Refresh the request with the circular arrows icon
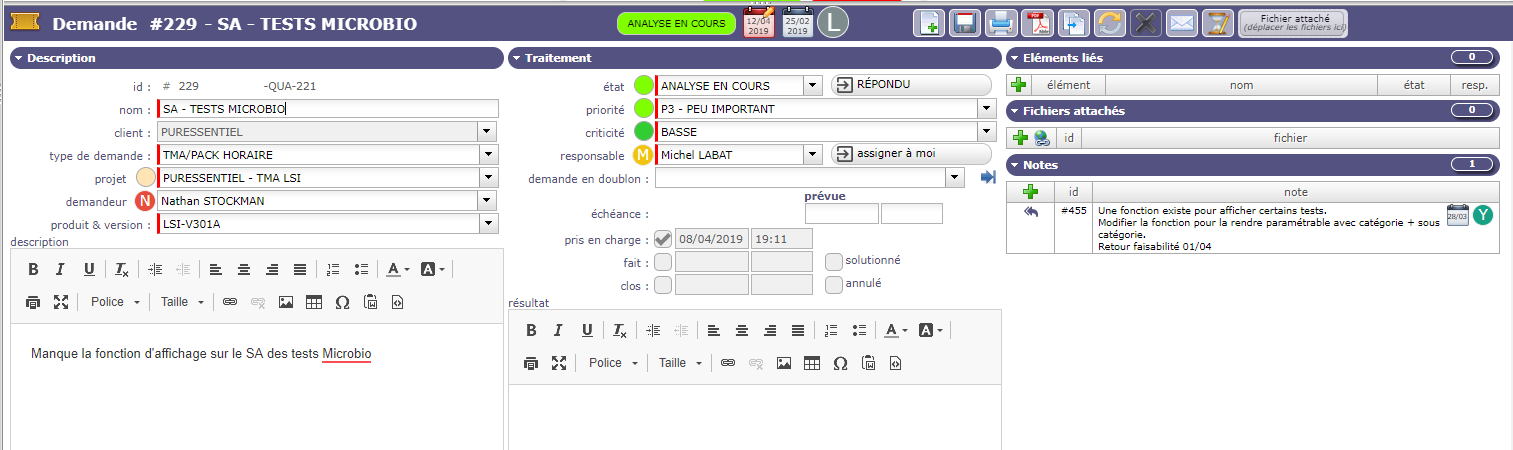Screen dimensions: 1513x450 pos(1110,22)
